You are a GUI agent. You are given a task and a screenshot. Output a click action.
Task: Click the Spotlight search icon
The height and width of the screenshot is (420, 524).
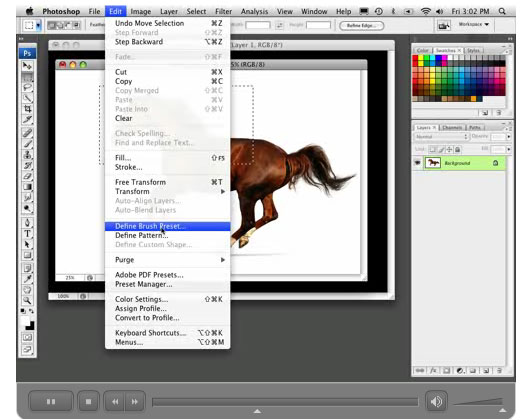click(x=502, y=11)
